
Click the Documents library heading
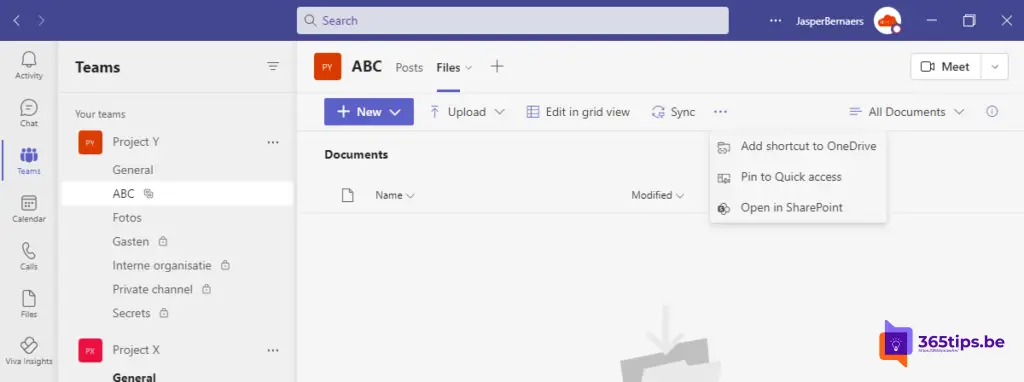click(x=356, y=155)
